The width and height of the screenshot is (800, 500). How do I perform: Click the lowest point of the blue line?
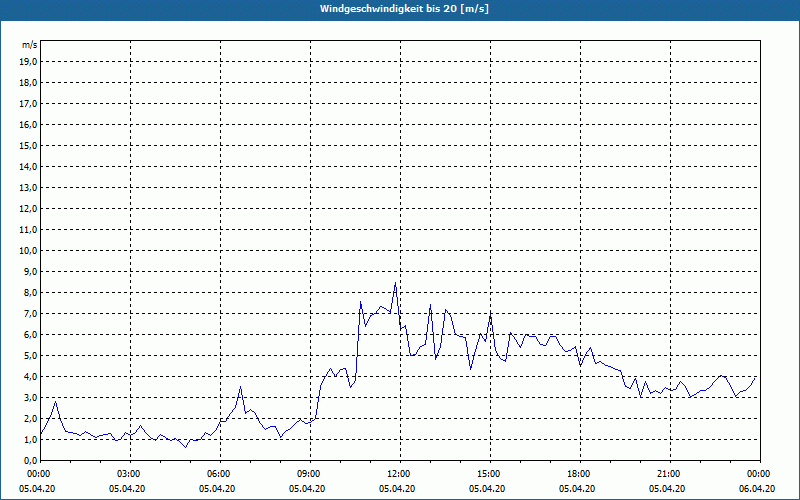pyautogui.click(x=185, y=446)
